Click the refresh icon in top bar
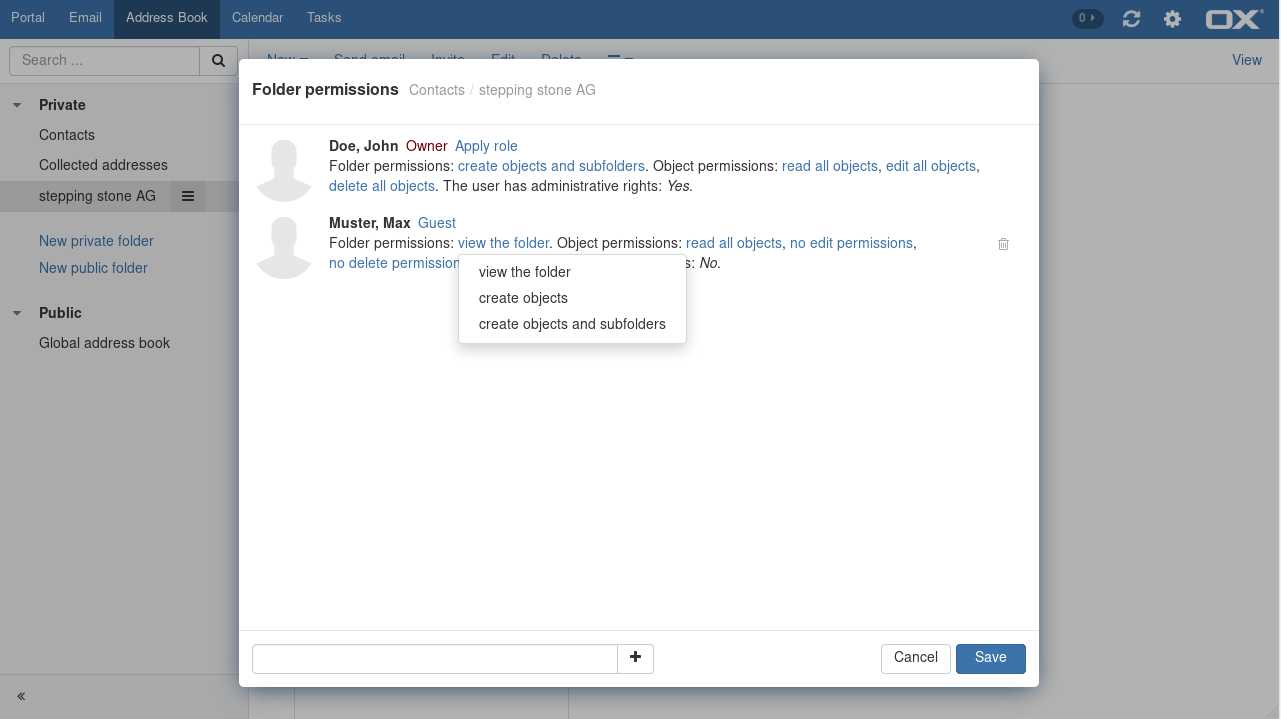 (1131, 19)
